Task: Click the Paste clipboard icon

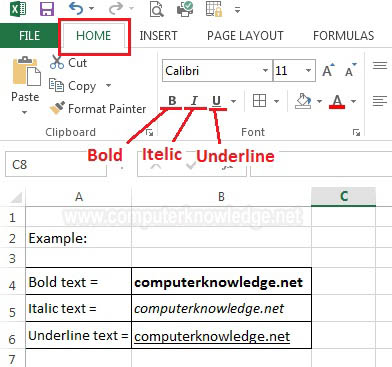Action: [x=26, y=71]
